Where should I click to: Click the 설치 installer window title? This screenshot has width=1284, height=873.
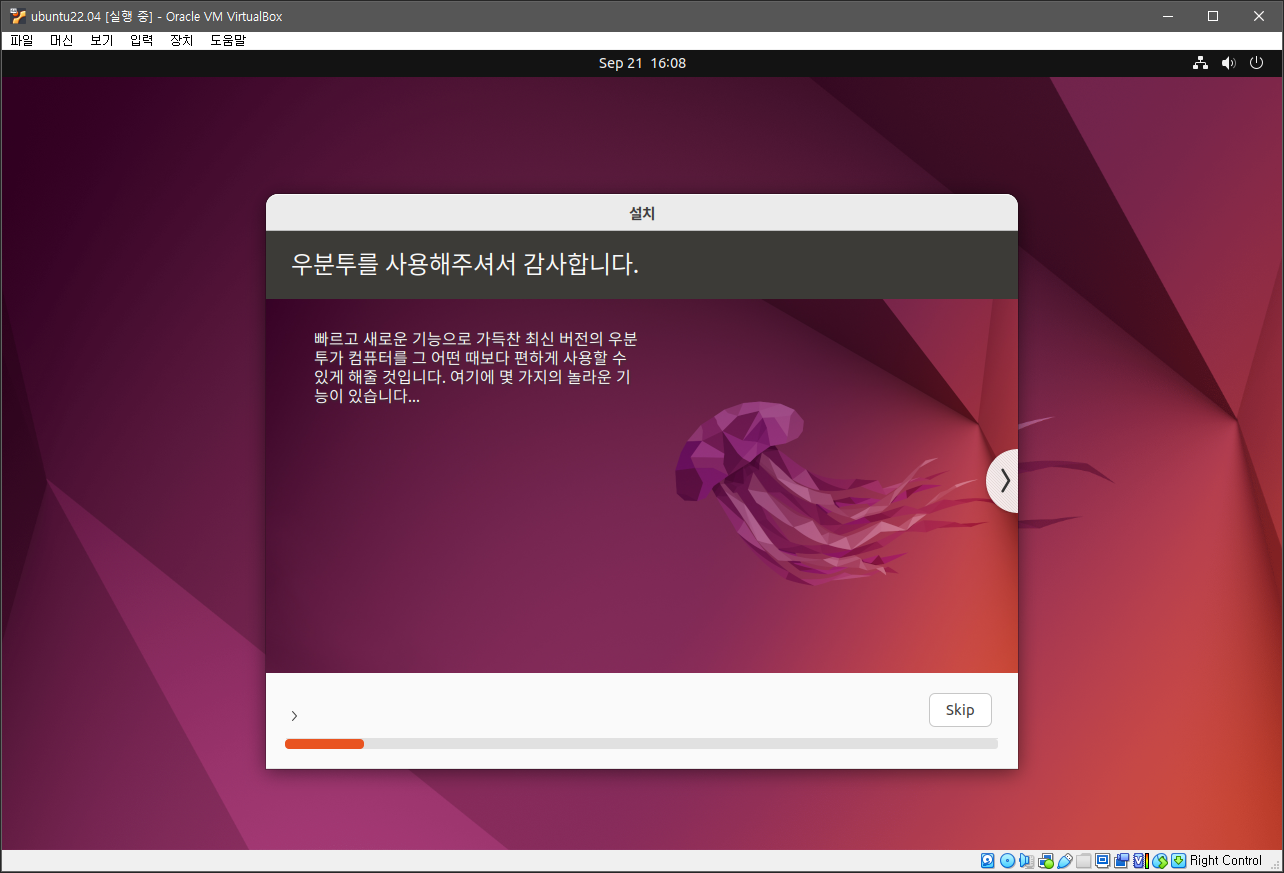pos(642,213)
